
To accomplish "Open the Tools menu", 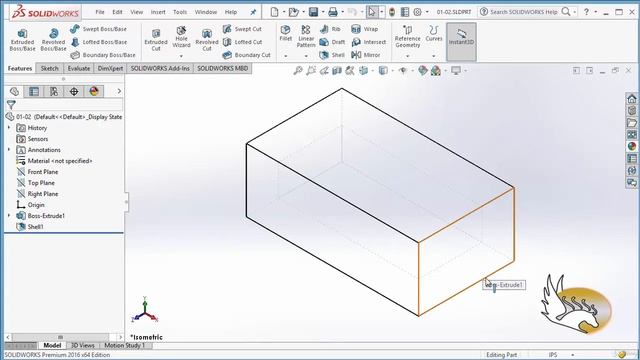I will pyautogui.click(x=180, y=12).
